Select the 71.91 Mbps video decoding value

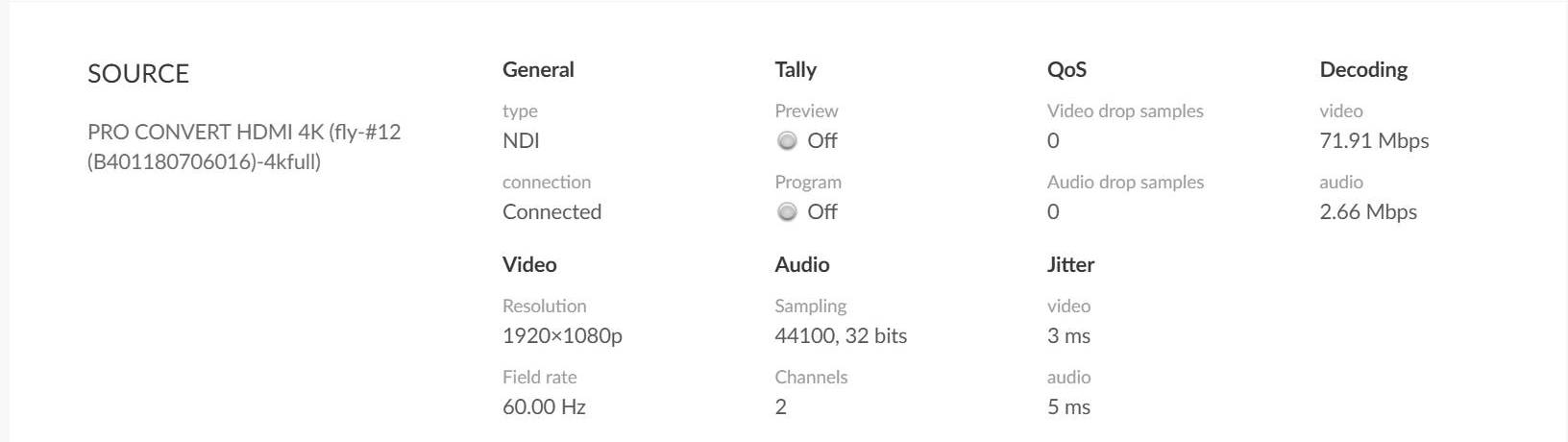click(1374, 141)
